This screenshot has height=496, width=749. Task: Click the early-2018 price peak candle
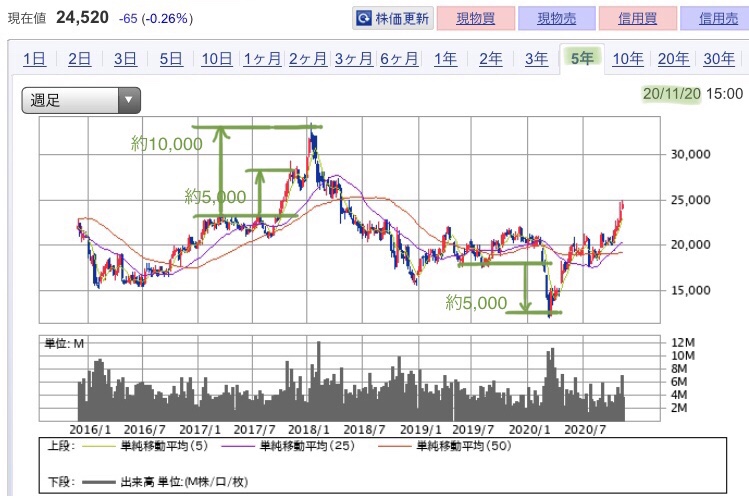coord(312,139)
